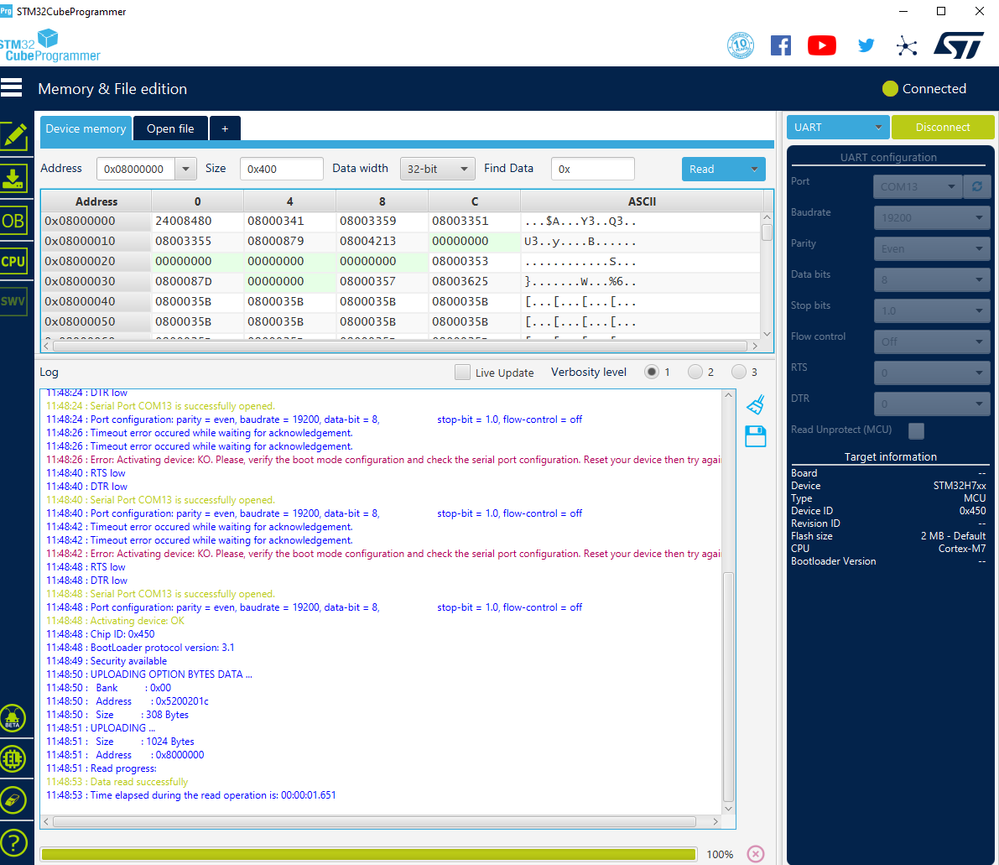
Task: Click the ASCII column header
Action: point(642,201)
